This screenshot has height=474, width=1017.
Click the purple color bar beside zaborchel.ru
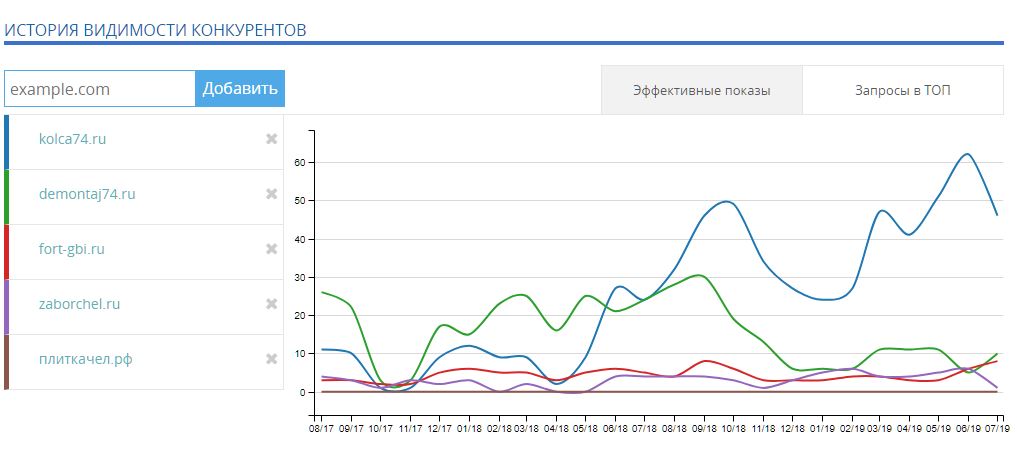coord(7,307)
